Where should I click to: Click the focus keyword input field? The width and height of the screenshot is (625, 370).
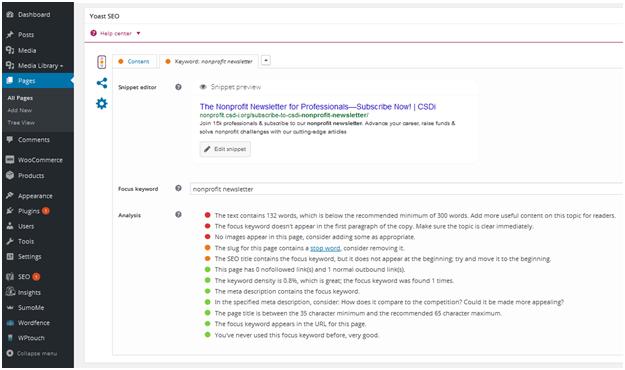[407, 189]
